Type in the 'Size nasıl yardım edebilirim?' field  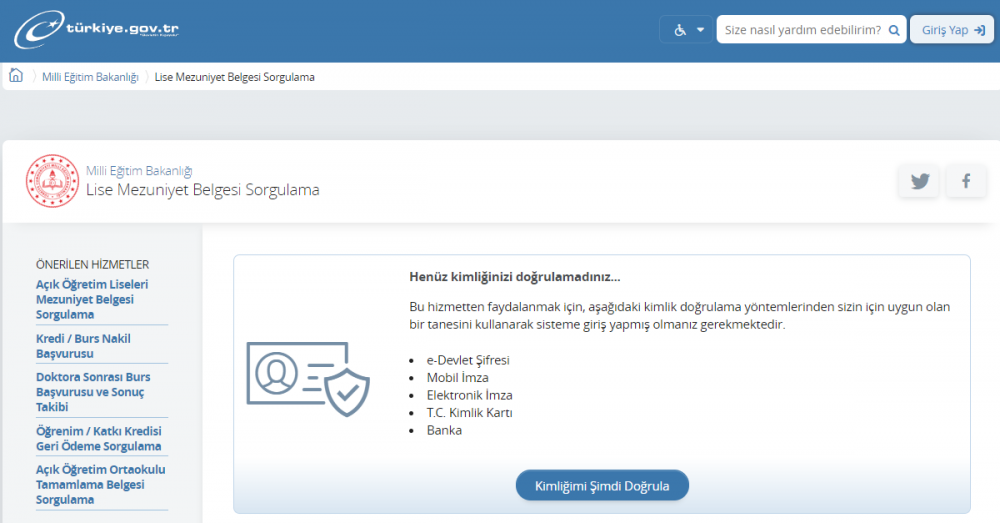[800, 30]
